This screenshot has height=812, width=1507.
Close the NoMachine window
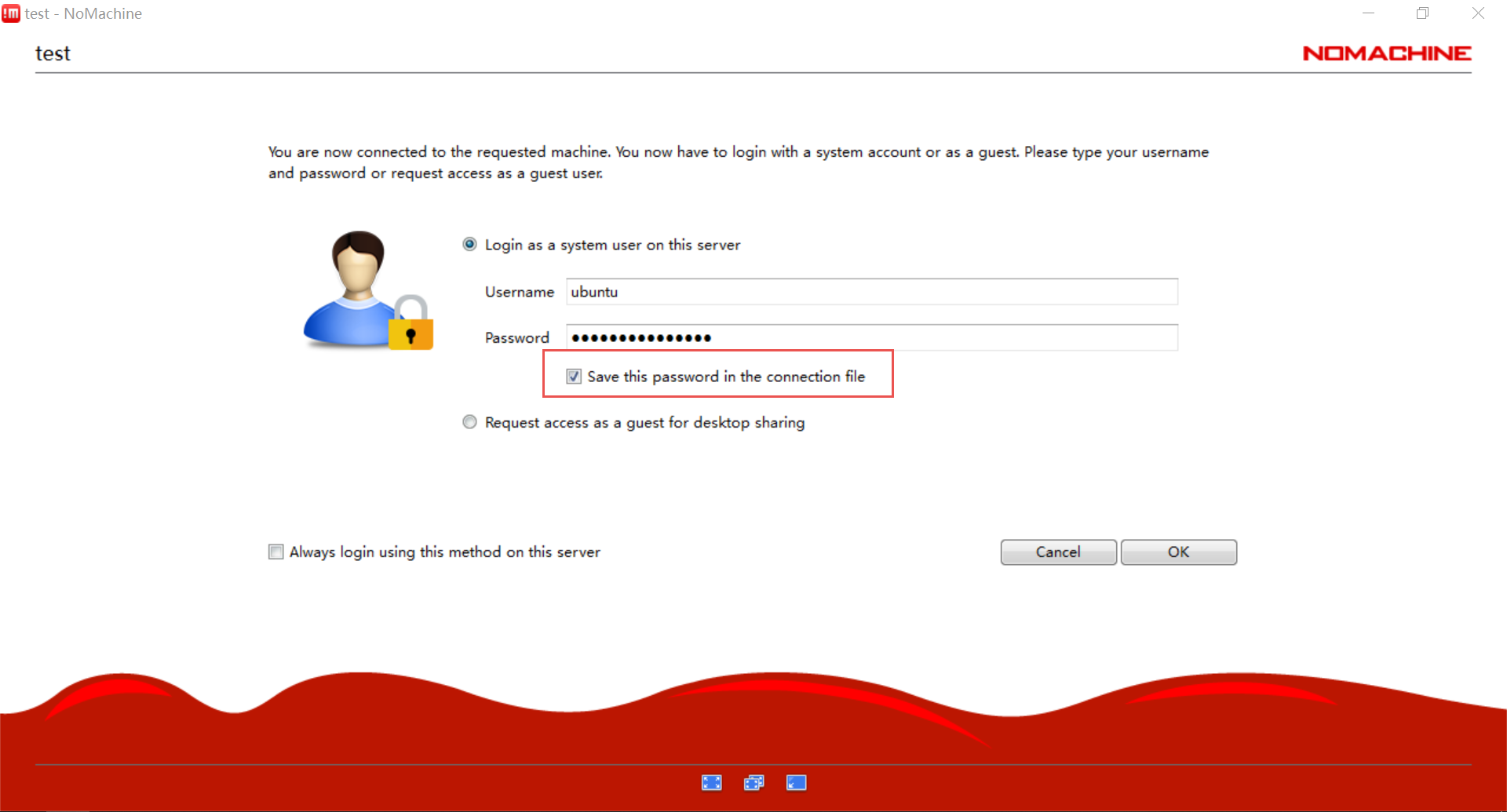[1478, 13]
